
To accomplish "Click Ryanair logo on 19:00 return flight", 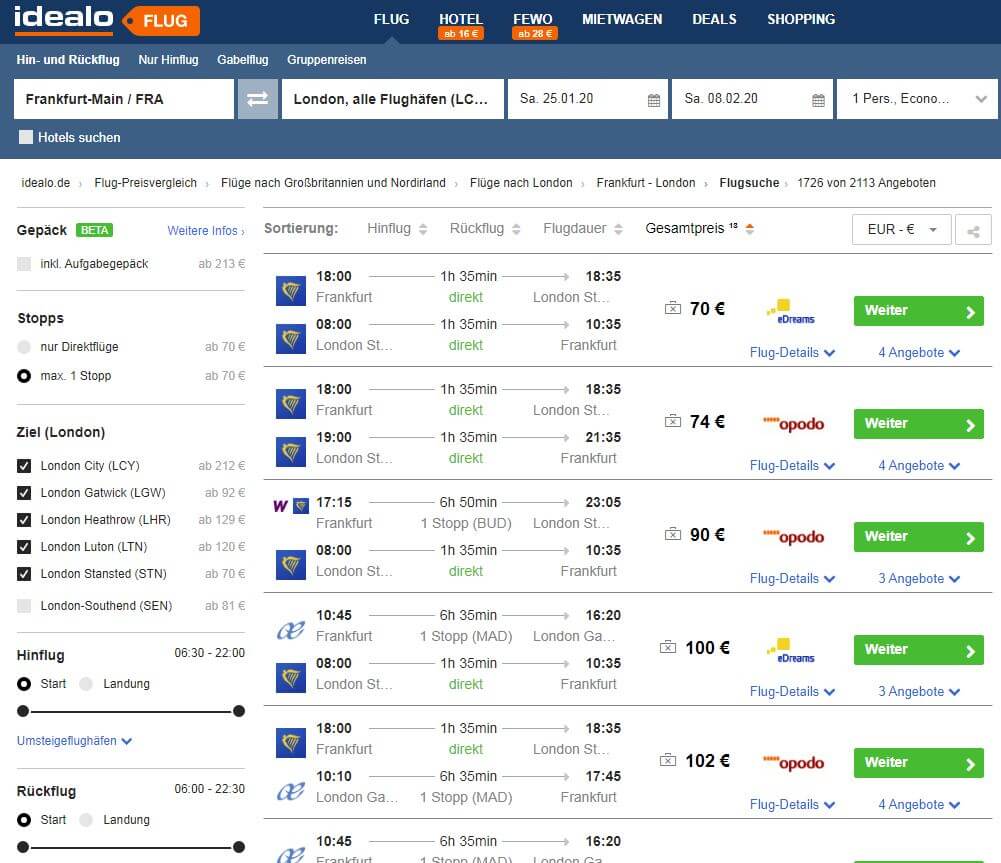I will tap(290, 452).
